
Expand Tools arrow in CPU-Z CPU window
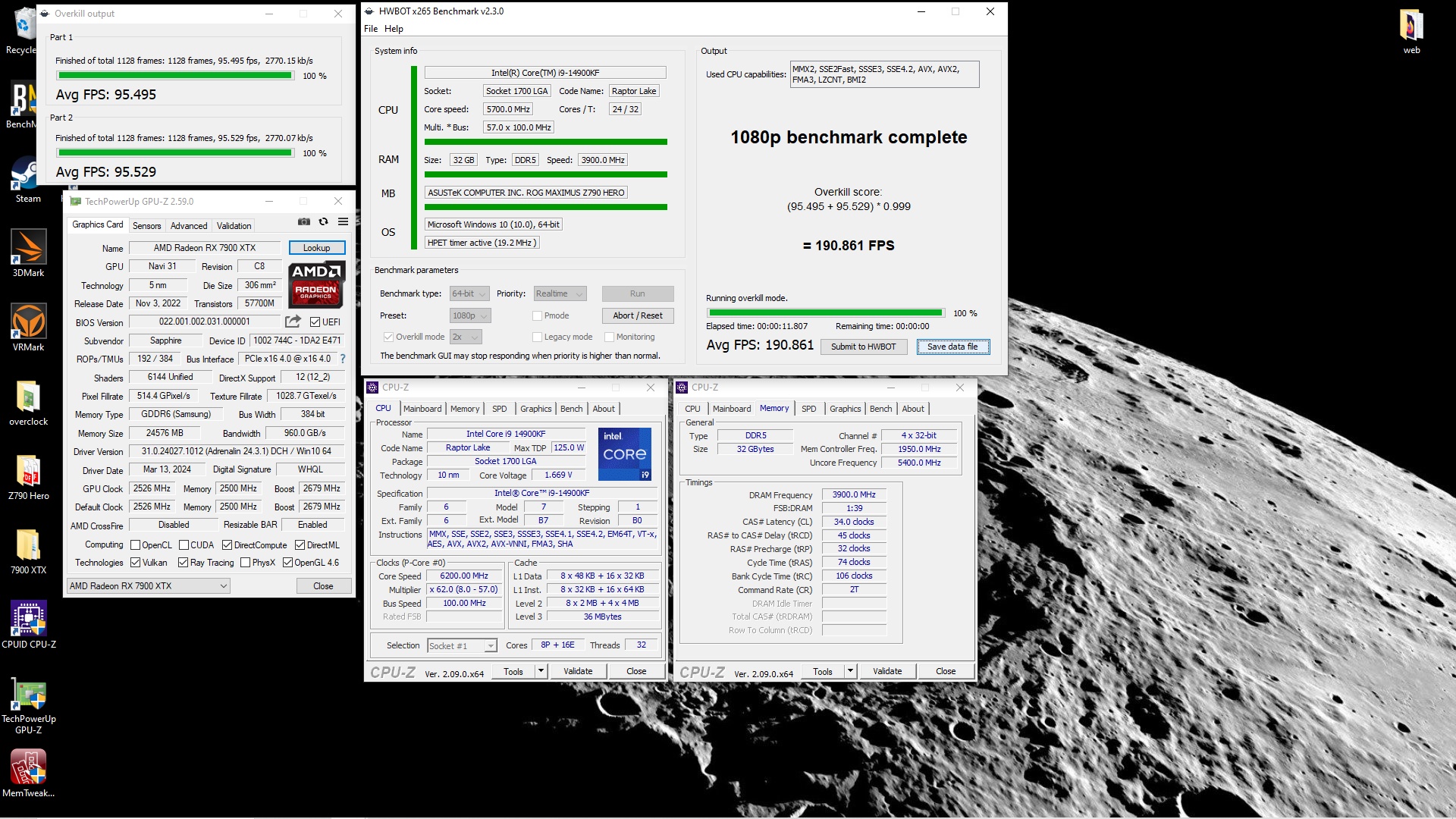tap(541, 671)
